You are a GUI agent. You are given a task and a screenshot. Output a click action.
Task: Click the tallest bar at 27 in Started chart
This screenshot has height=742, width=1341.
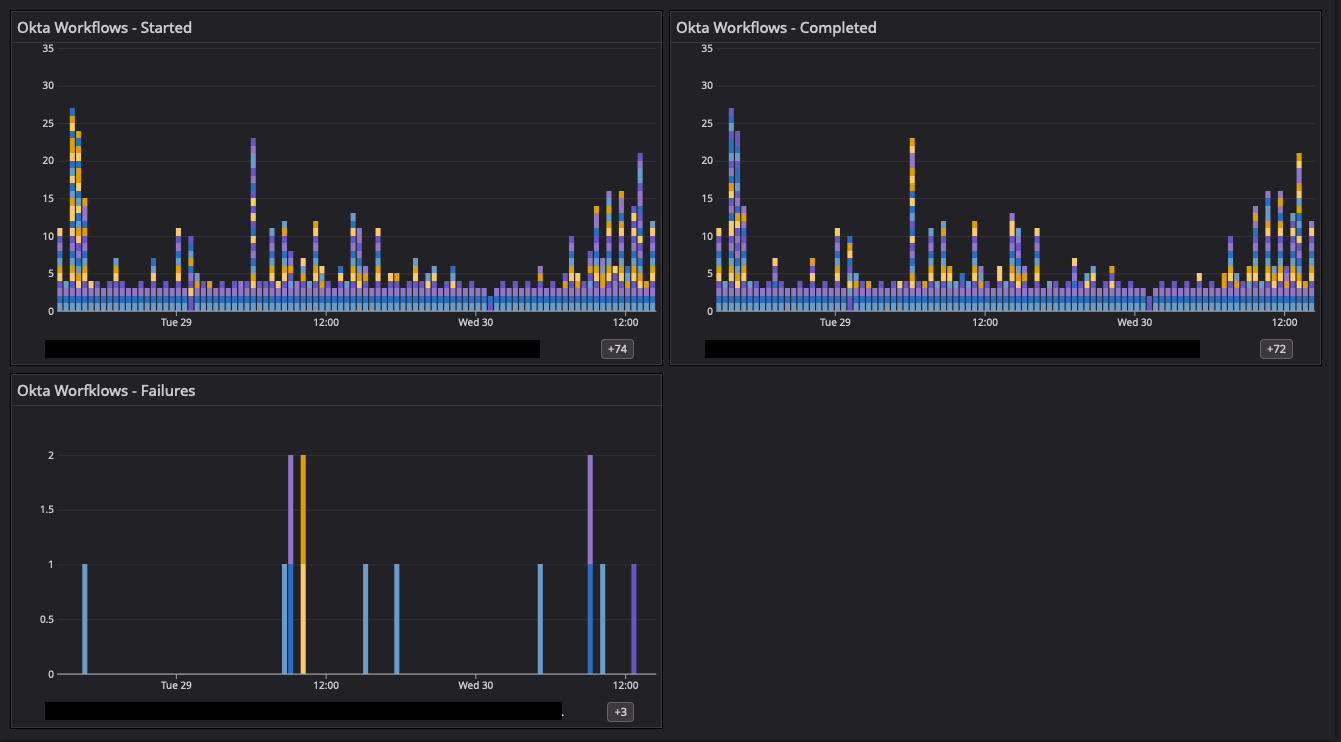pyautogui.click(x=72, y=210)
